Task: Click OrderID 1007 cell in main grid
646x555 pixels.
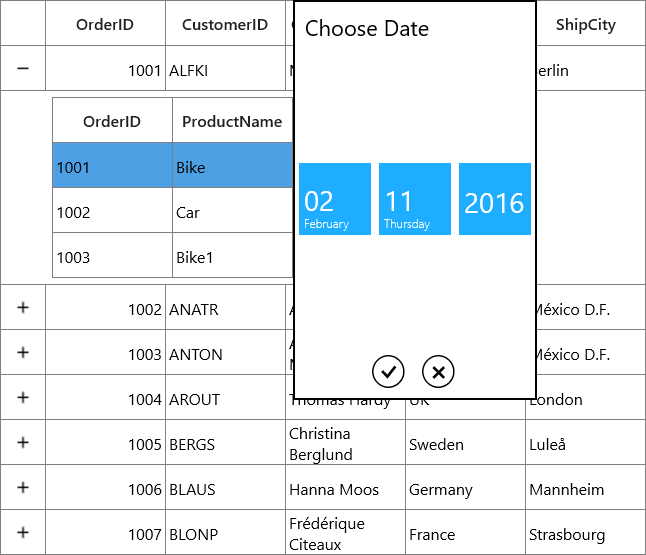Action: pos(105,532)
